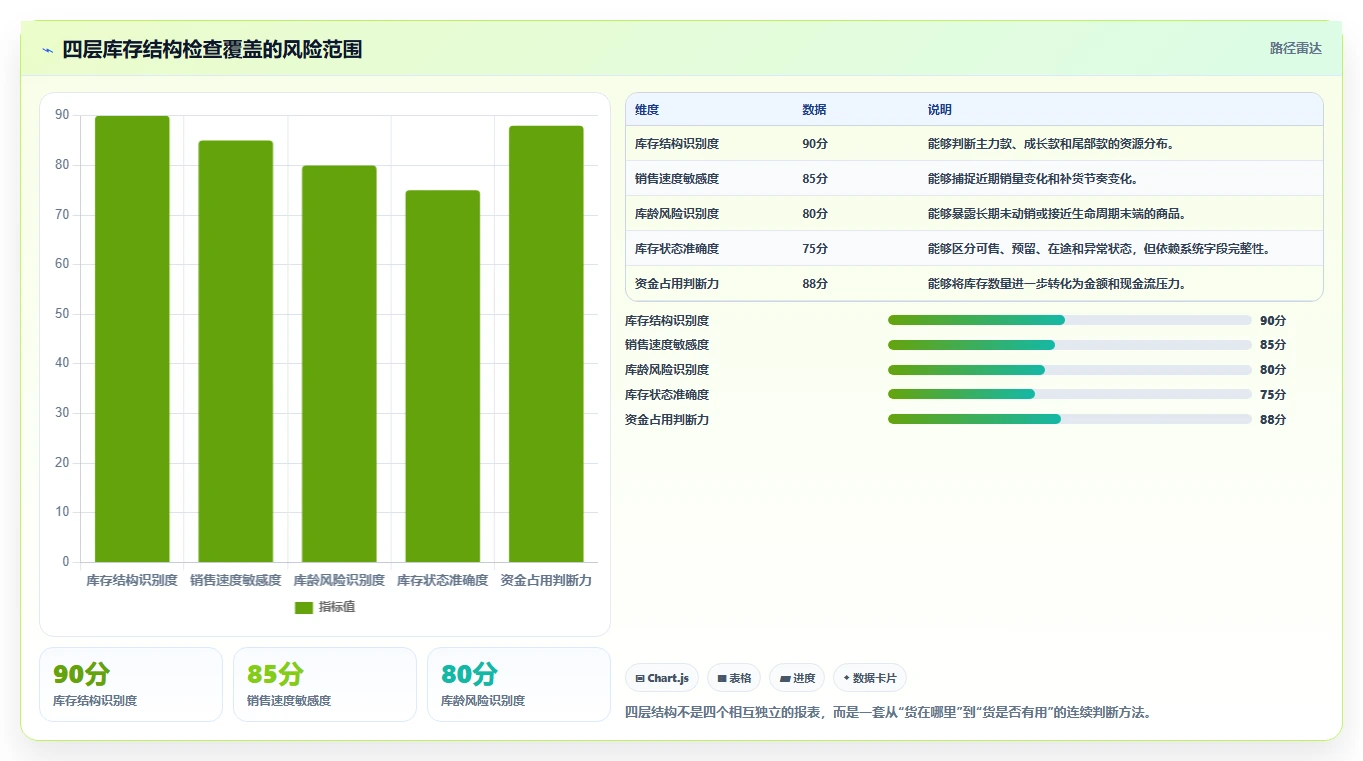Select the 进度 tag chip
This screenshot has width=1363, height=761.
pyautogui.click(x=797, y=678)
